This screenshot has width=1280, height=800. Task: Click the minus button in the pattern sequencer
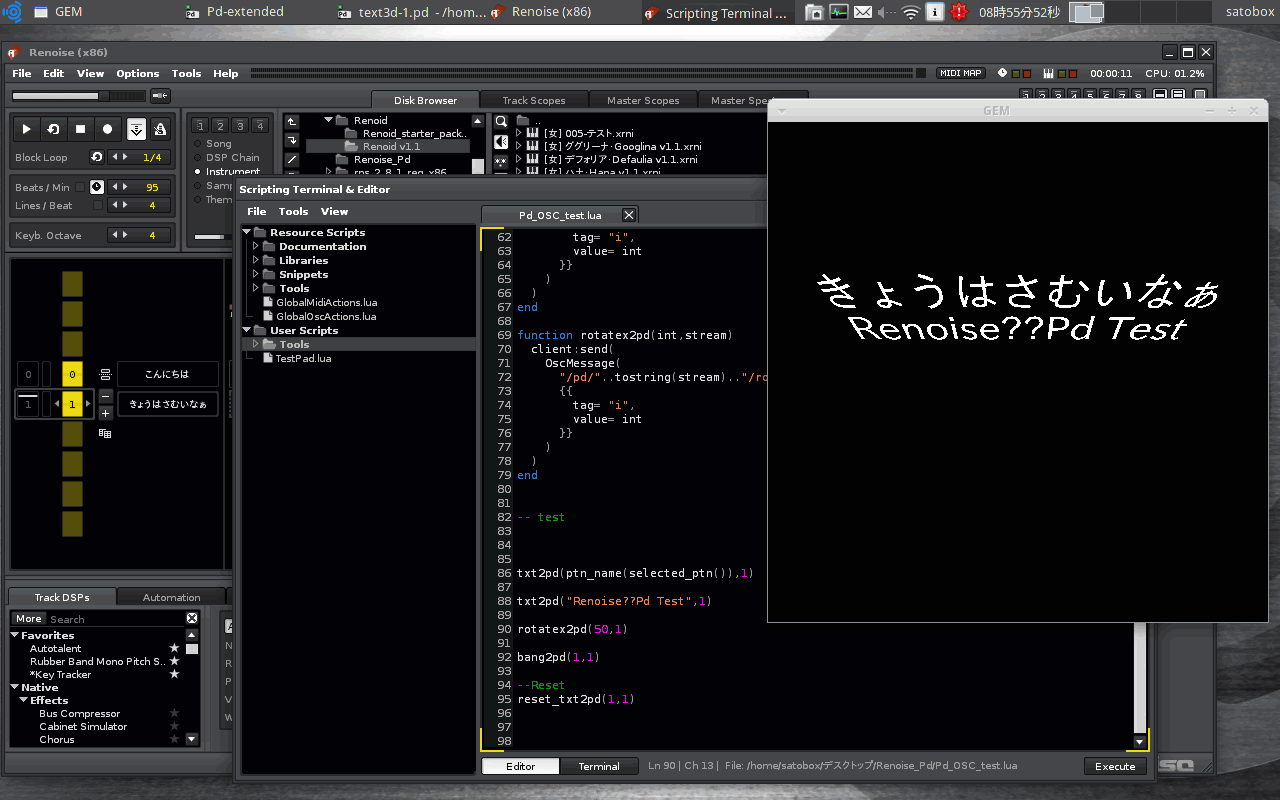coord(105,396)
